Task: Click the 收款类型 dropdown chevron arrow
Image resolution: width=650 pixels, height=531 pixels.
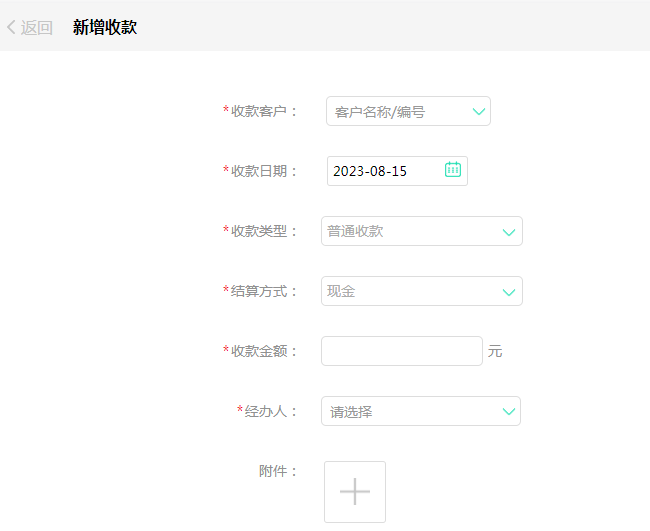Action: tap(509, 232)
